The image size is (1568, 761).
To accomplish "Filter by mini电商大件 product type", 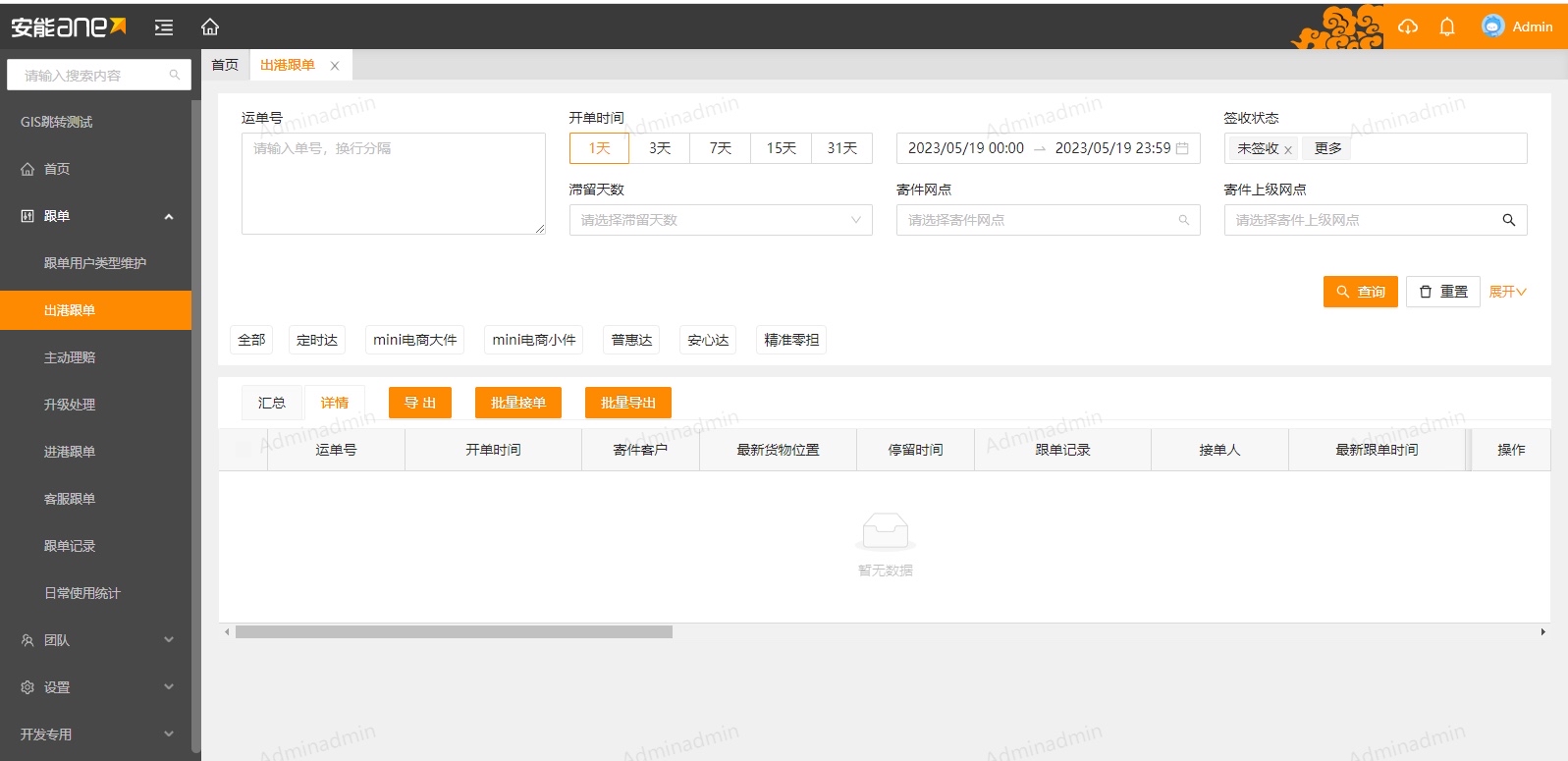I will [414, 340].
